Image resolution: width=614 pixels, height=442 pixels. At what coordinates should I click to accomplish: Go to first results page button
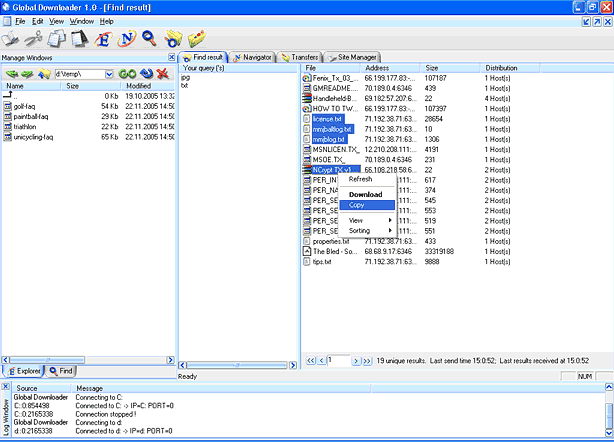tap(311, 361)
